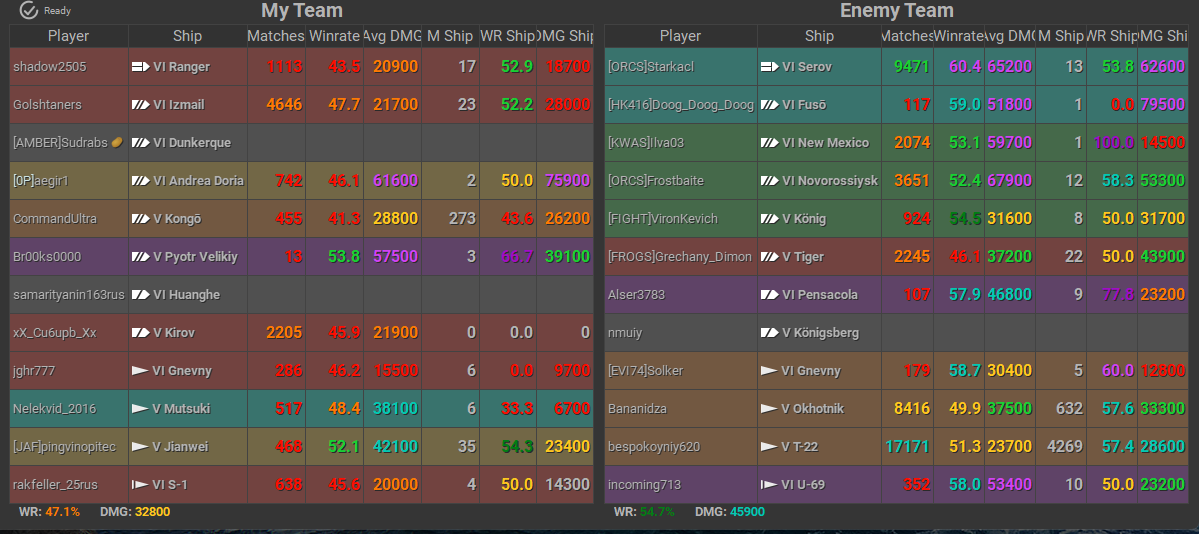This screenshot has width=1199, height=534.
Task: Click the cruiser icon beside Huanghe
Action: tap(140, 295)
